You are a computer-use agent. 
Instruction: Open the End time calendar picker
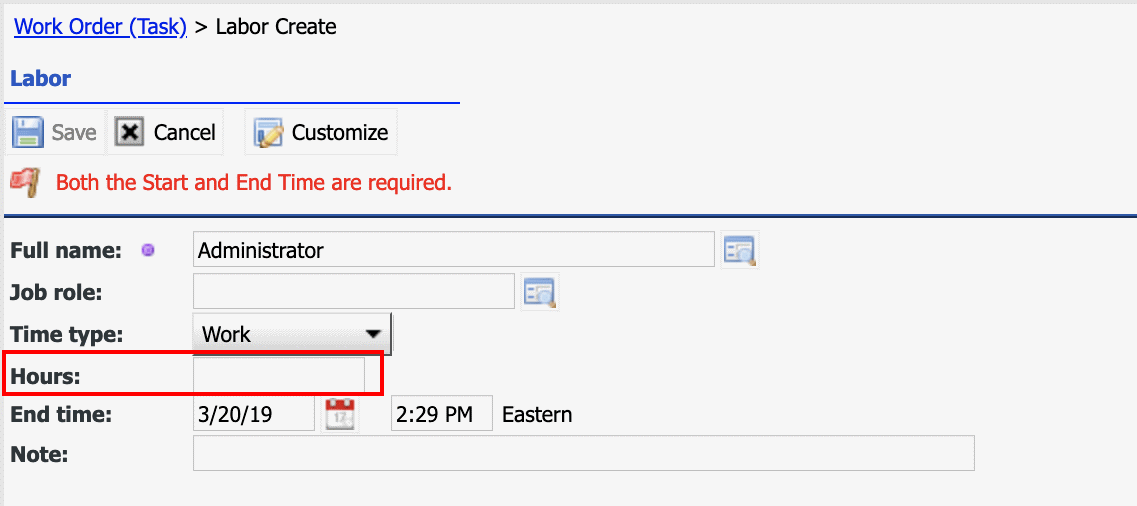point(339,415)
